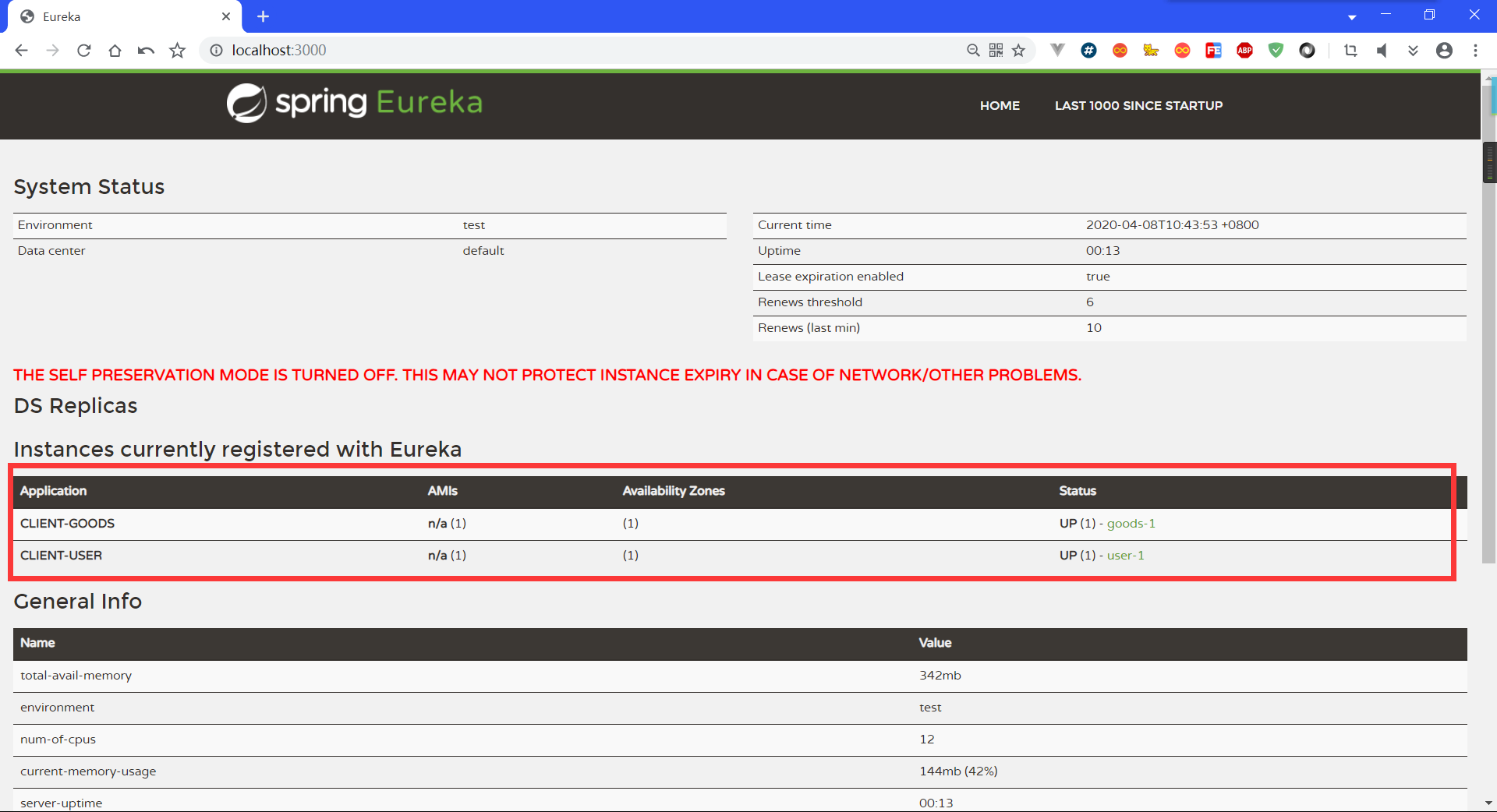Viewport: 1497px width, 812px height.
Task: Open the browser three-dot menu
Action: pyautogui.click(x=1475, y=51)
